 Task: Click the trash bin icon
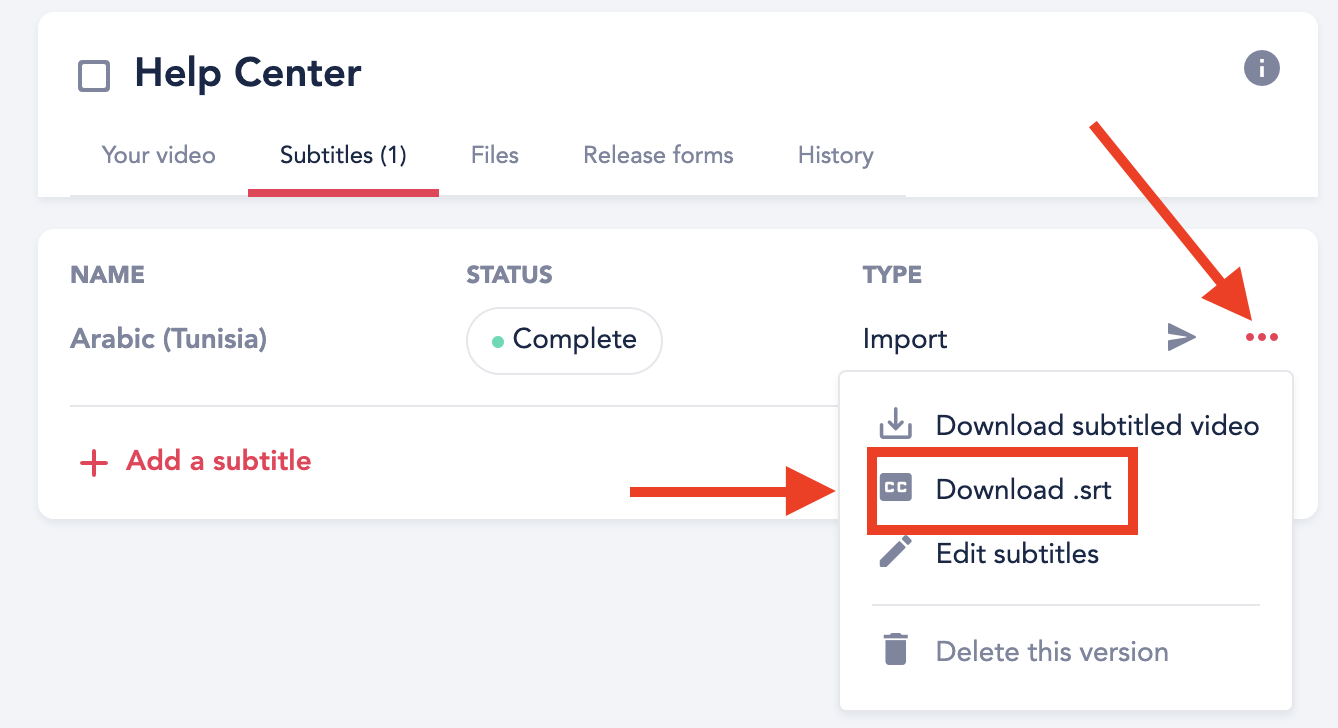pyautogui.click(x=895, y=651)
